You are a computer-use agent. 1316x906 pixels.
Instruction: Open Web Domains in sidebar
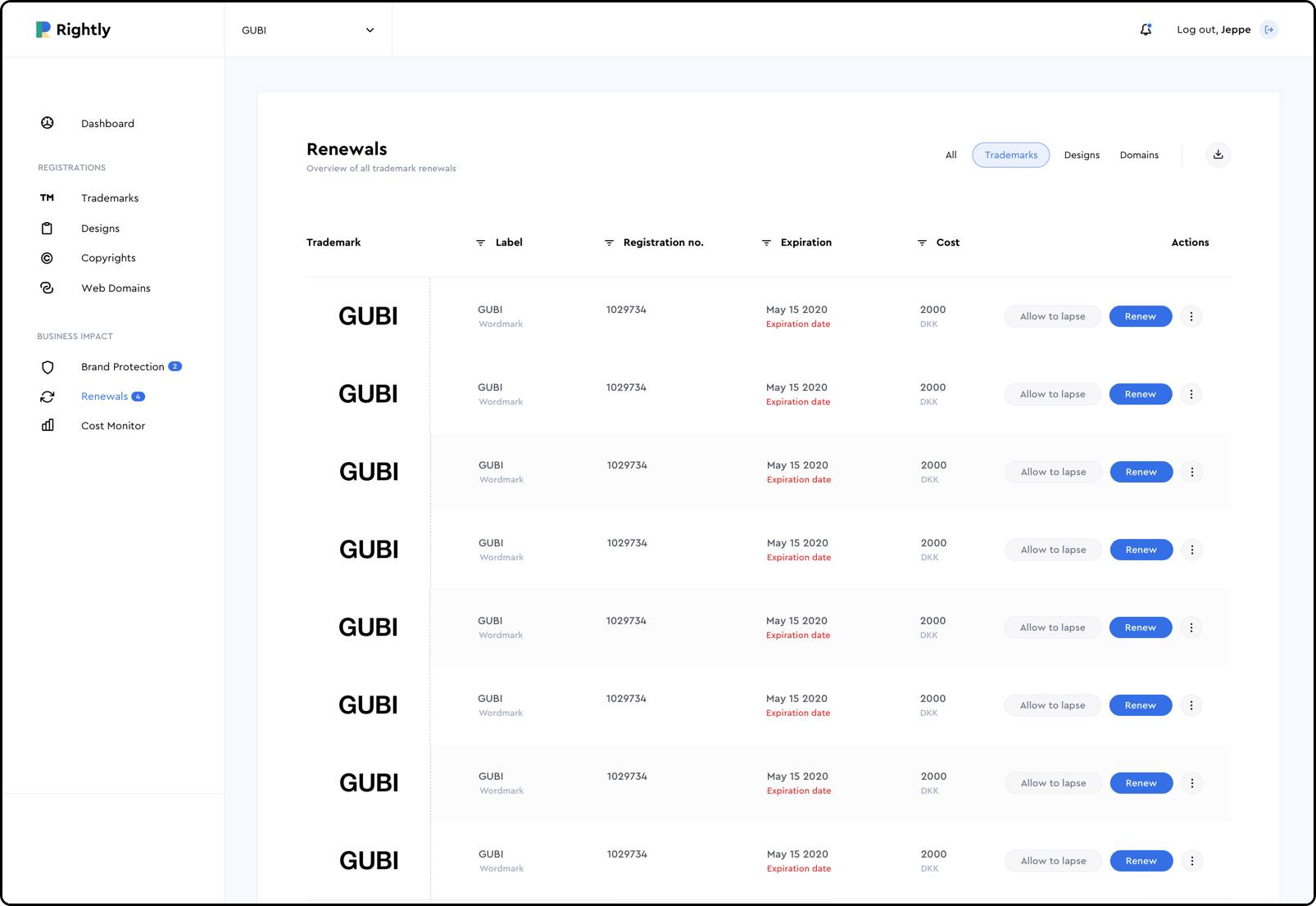click(x=116, y=288)
